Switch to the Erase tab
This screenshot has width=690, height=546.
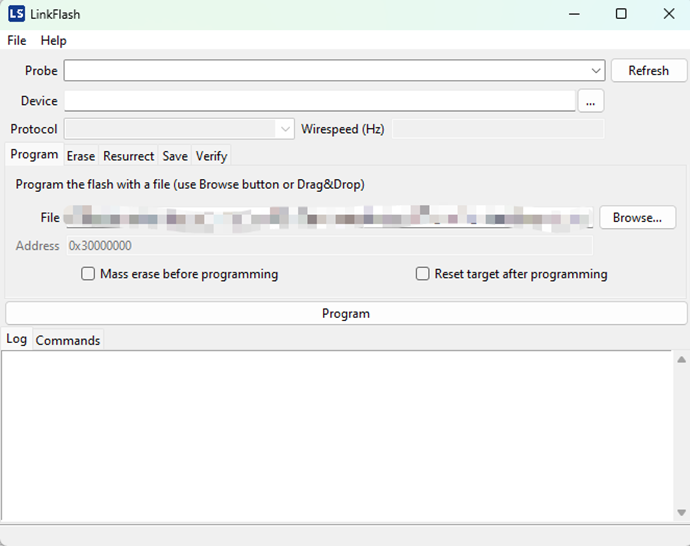pos(81,156)
